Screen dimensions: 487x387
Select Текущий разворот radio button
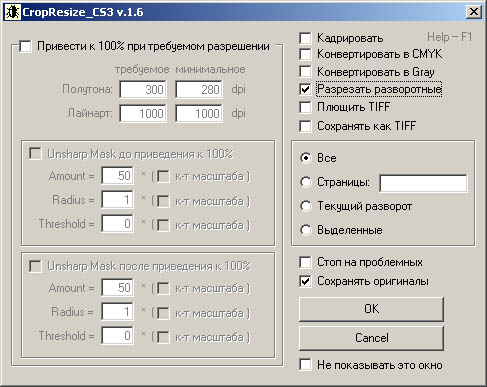tap(306, 206)
